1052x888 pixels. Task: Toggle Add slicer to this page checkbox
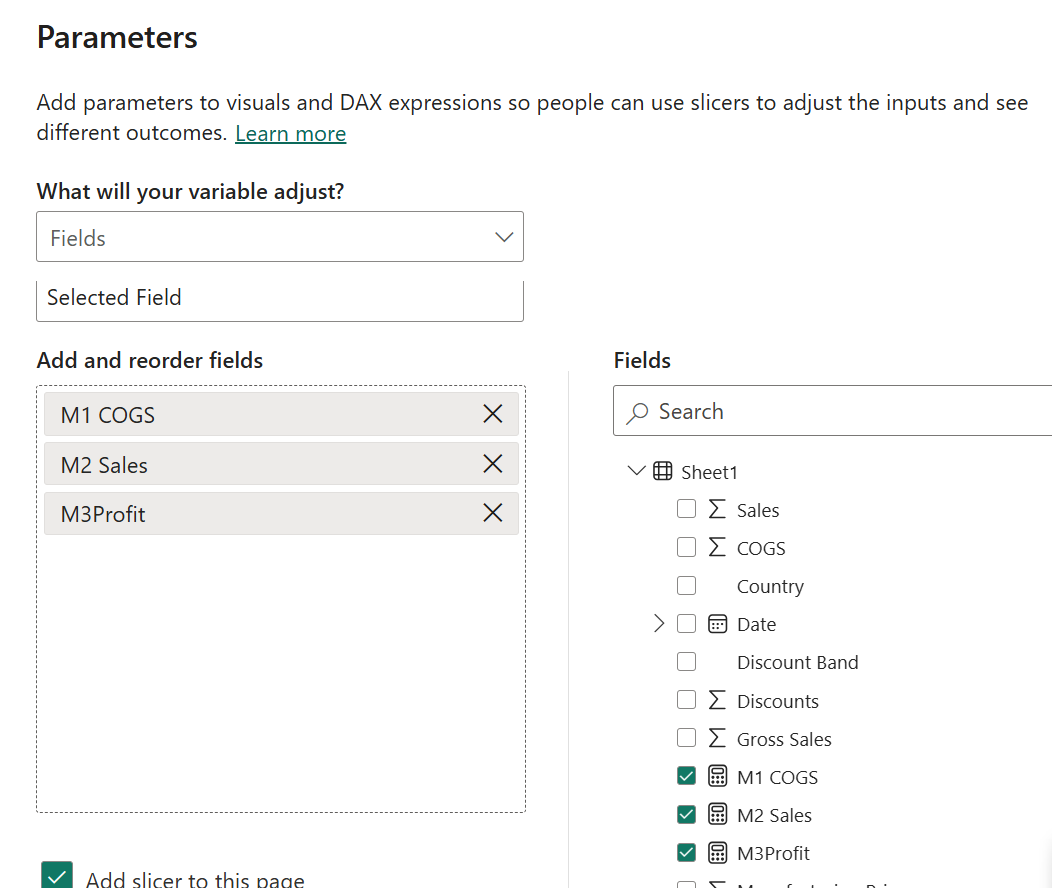[x=57, y=875]
